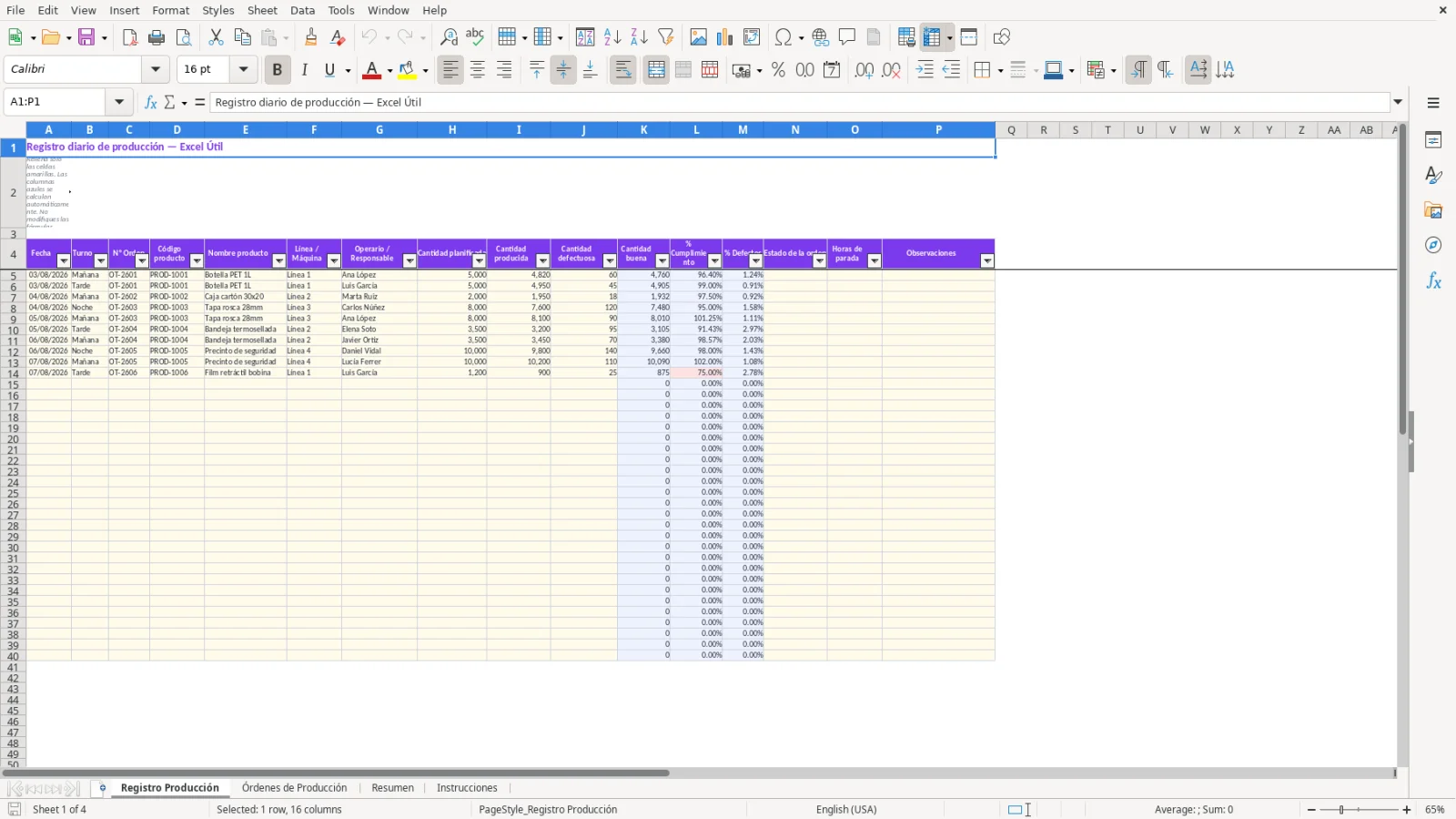Toggle Align Right

coord(504,70)
